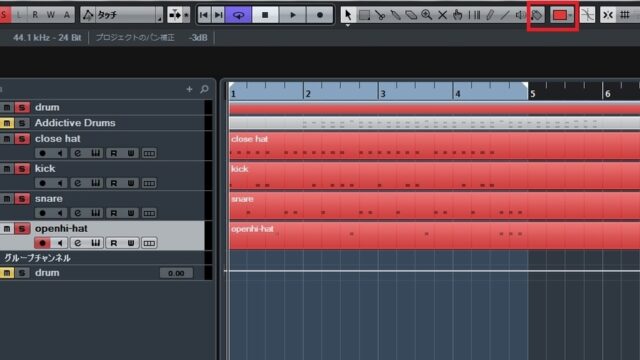Select the Line tool
Image resolution: width=640 pixels, height=360 pixels.
(x=505, y=15)
